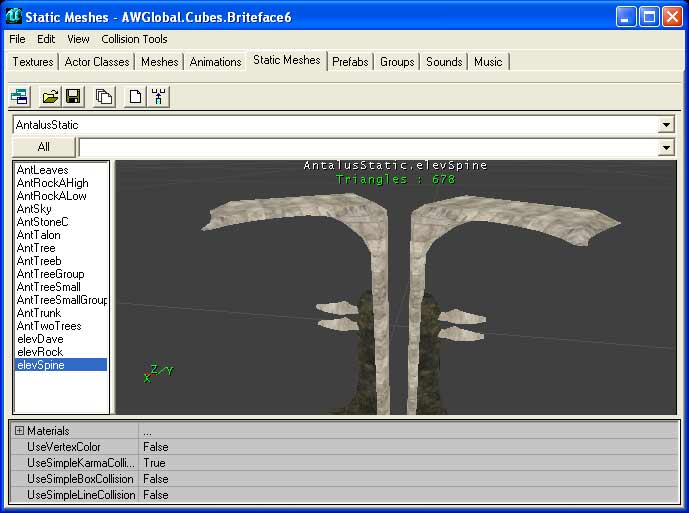Switch to the Textures tab
This screenshot has width=689, height=513.
33,62
